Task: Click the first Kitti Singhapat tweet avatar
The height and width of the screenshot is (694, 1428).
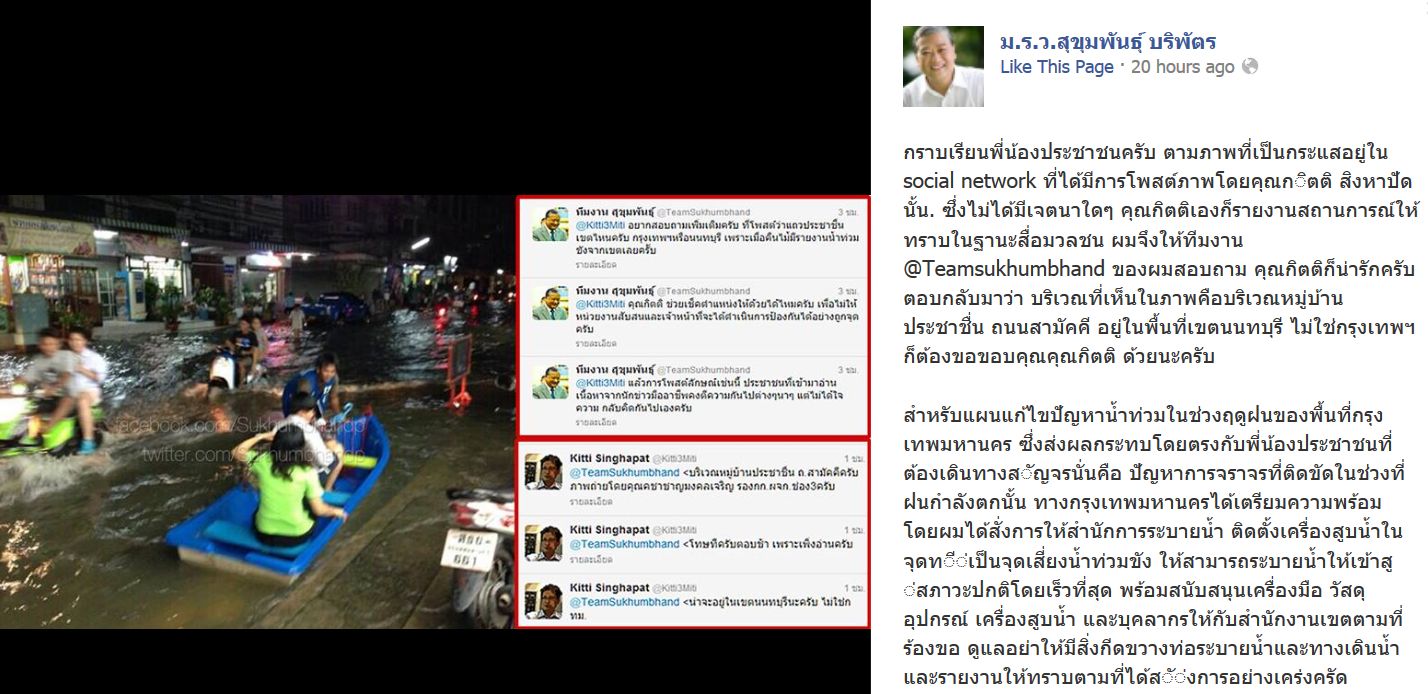Action: (546, 472)
